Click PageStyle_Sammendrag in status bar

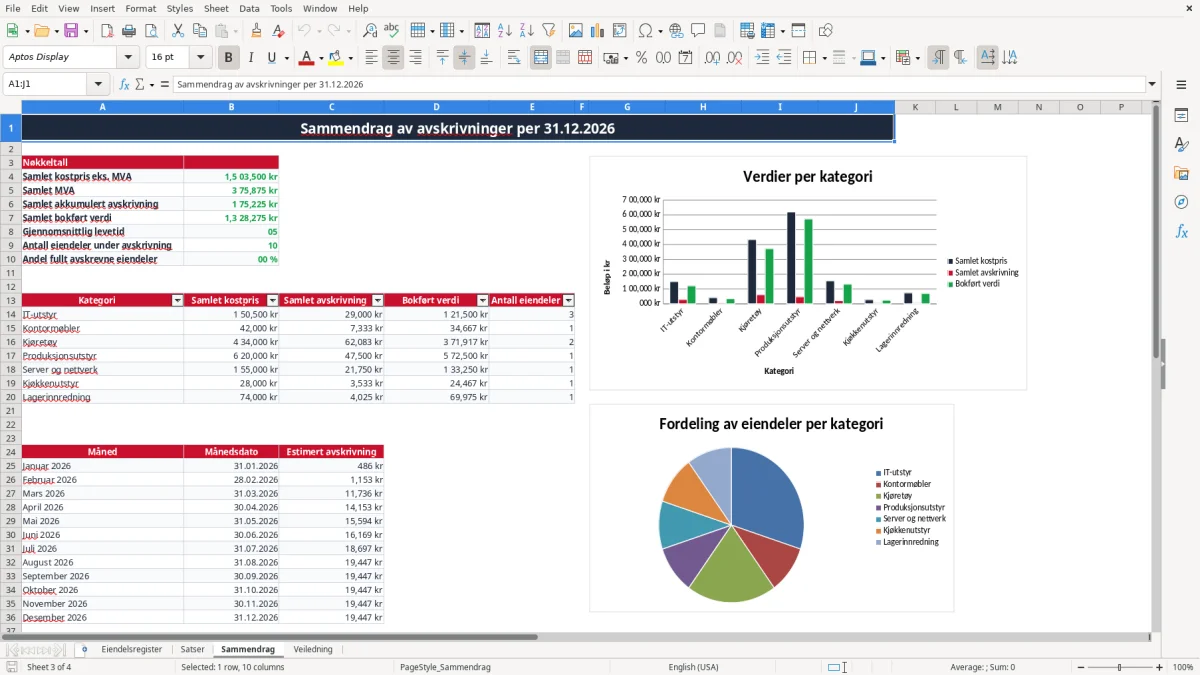click(x=445, y=667)
